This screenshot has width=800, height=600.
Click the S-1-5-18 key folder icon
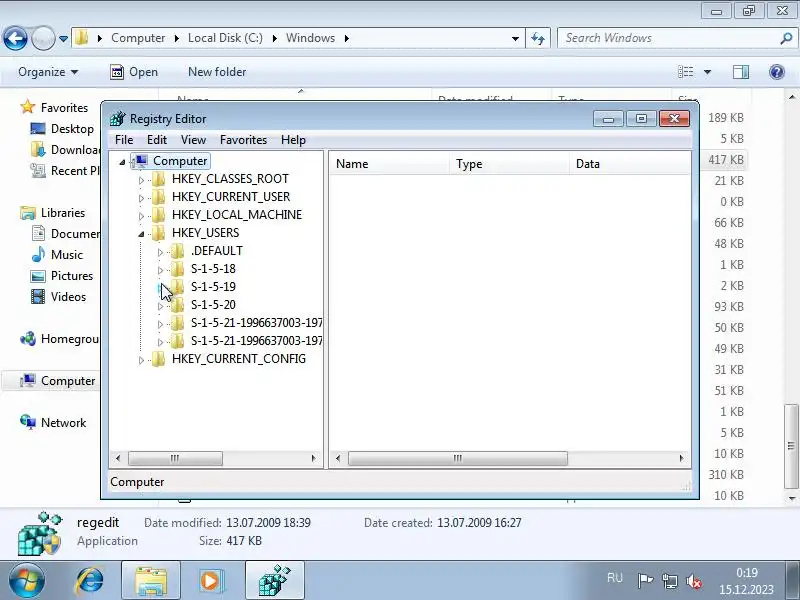click(x=177, y=269)
